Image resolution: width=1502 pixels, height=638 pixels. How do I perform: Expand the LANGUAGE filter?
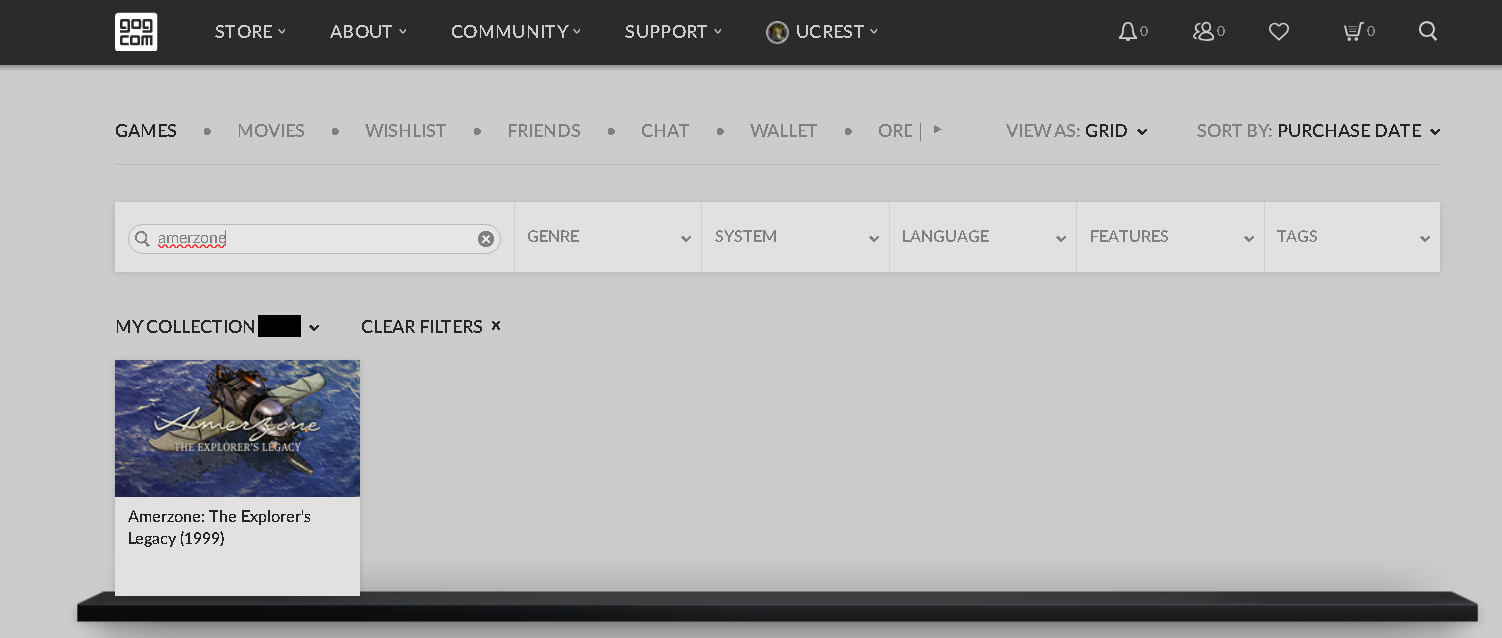(x=982, y=237)
